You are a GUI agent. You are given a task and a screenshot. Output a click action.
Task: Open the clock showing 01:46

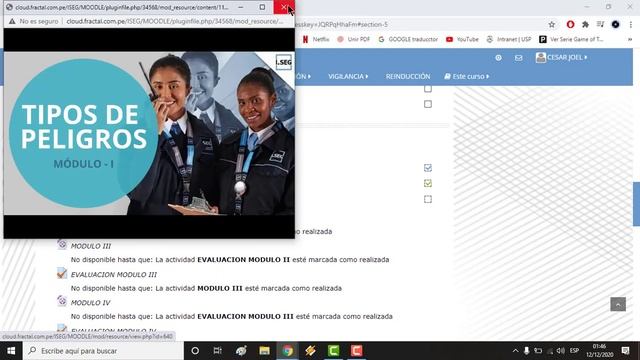pyautogui.click(x=599, y=351)
